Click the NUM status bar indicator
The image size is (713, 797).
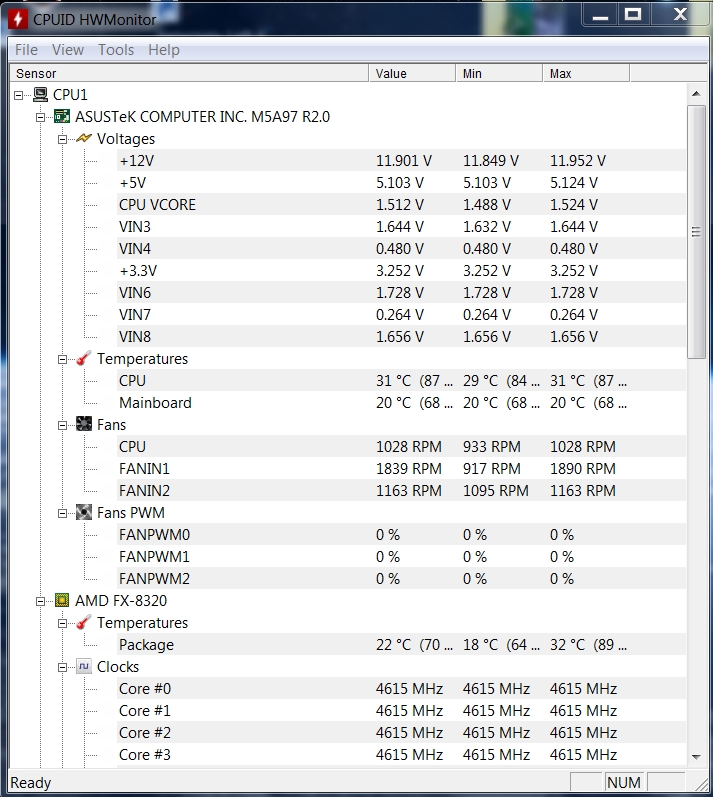point(624,782)
